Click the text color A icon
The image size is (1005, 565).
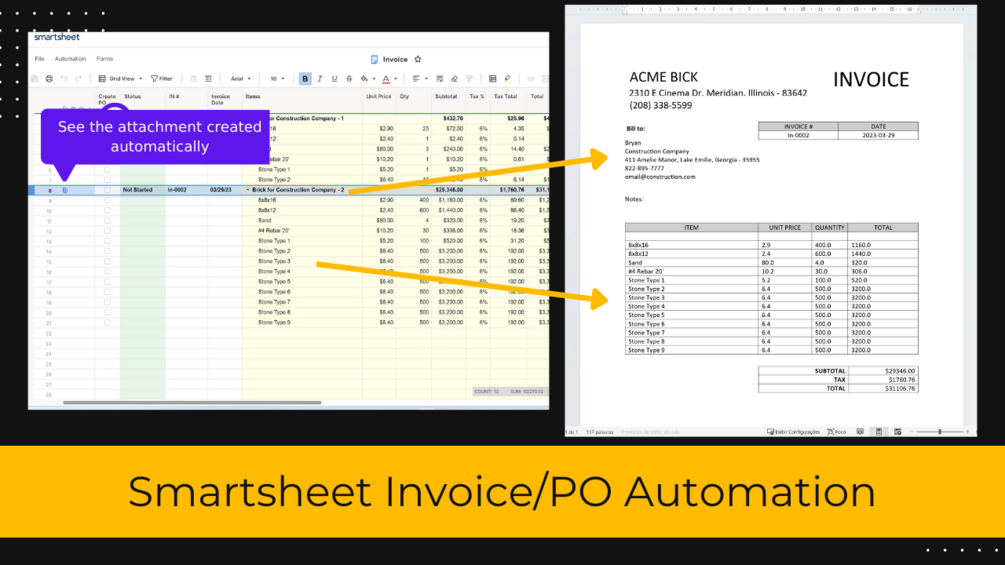coord(386,79)
